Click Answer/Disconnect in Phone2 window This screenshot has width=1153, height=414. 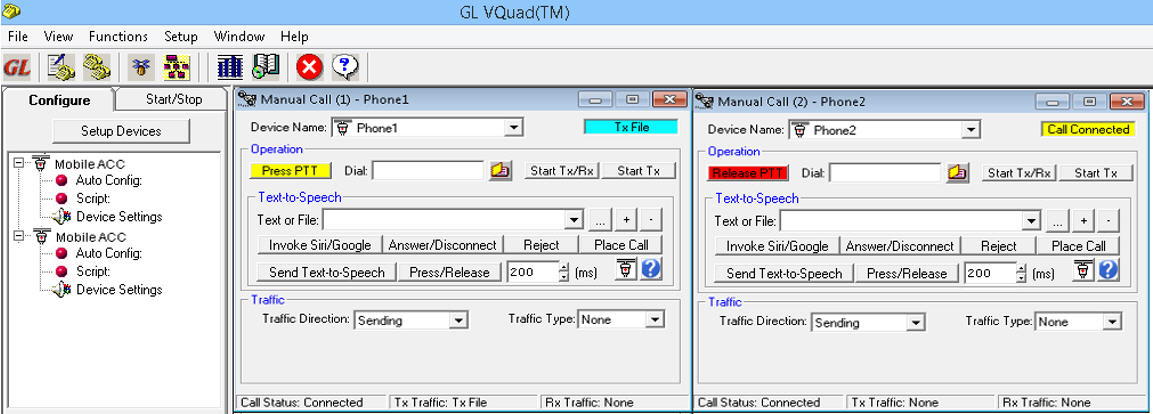[x=899, y=246]
